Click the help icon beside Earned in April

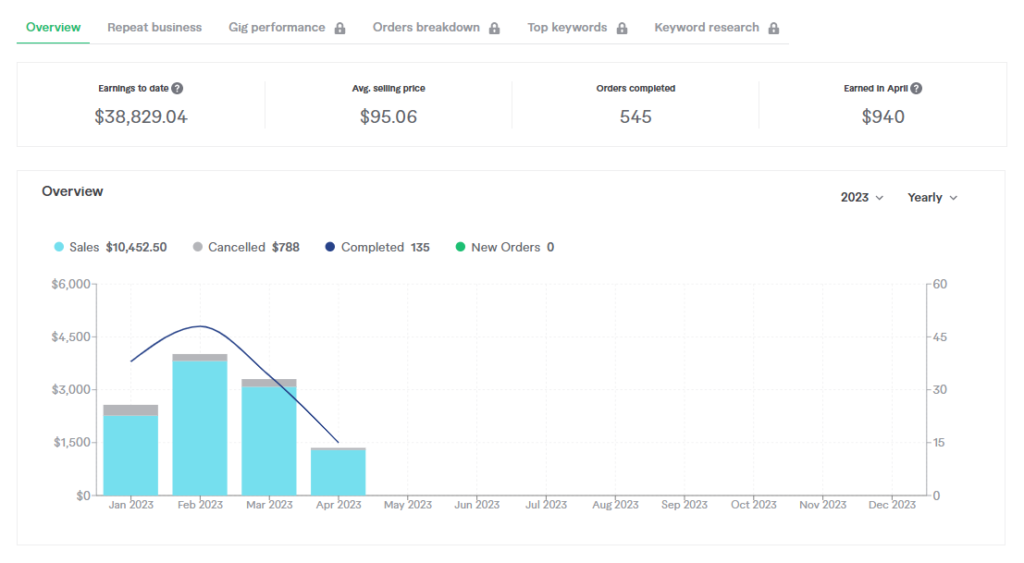[x=916, y=88]
